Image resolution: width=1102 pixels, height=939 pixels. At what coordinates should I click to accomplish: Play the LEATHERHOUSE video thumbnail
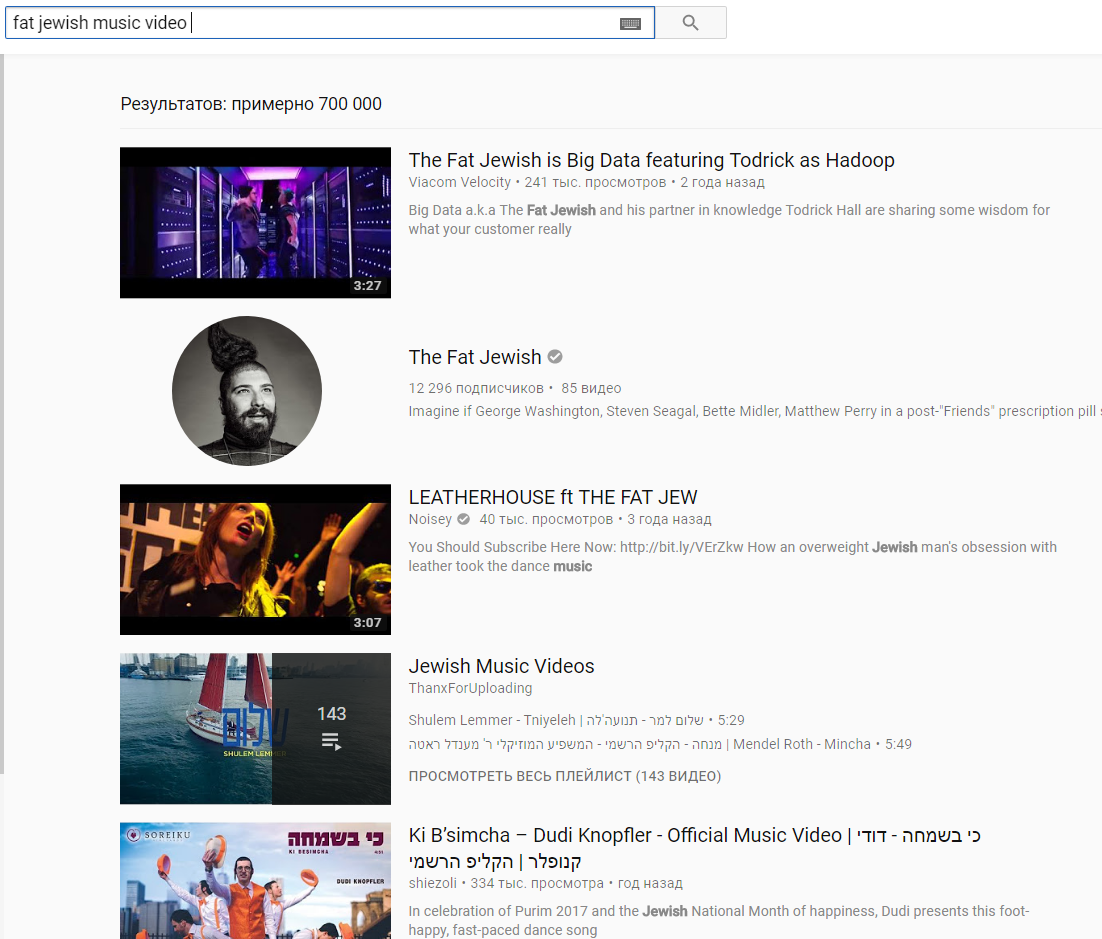coord(255,559)
